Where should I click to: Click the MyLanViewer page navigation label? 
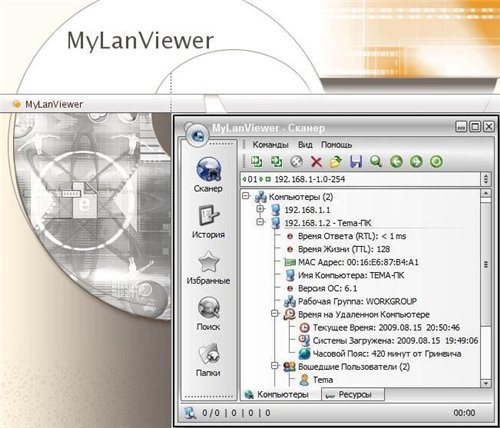(x=54, y=104)
